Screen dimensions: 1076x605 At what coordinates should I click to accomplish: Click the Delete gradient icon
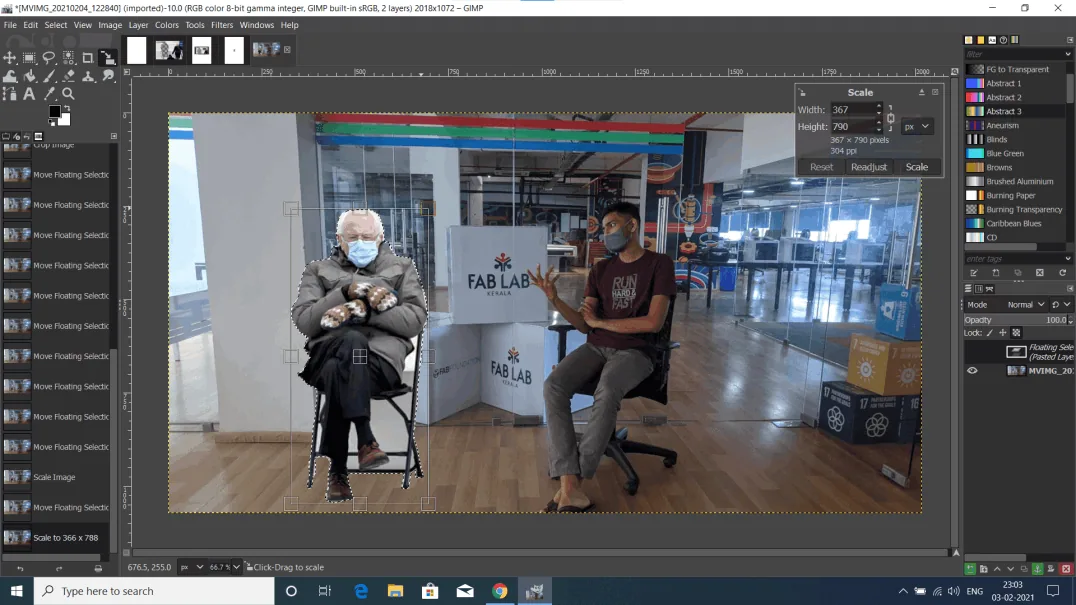coord(1040,273)
